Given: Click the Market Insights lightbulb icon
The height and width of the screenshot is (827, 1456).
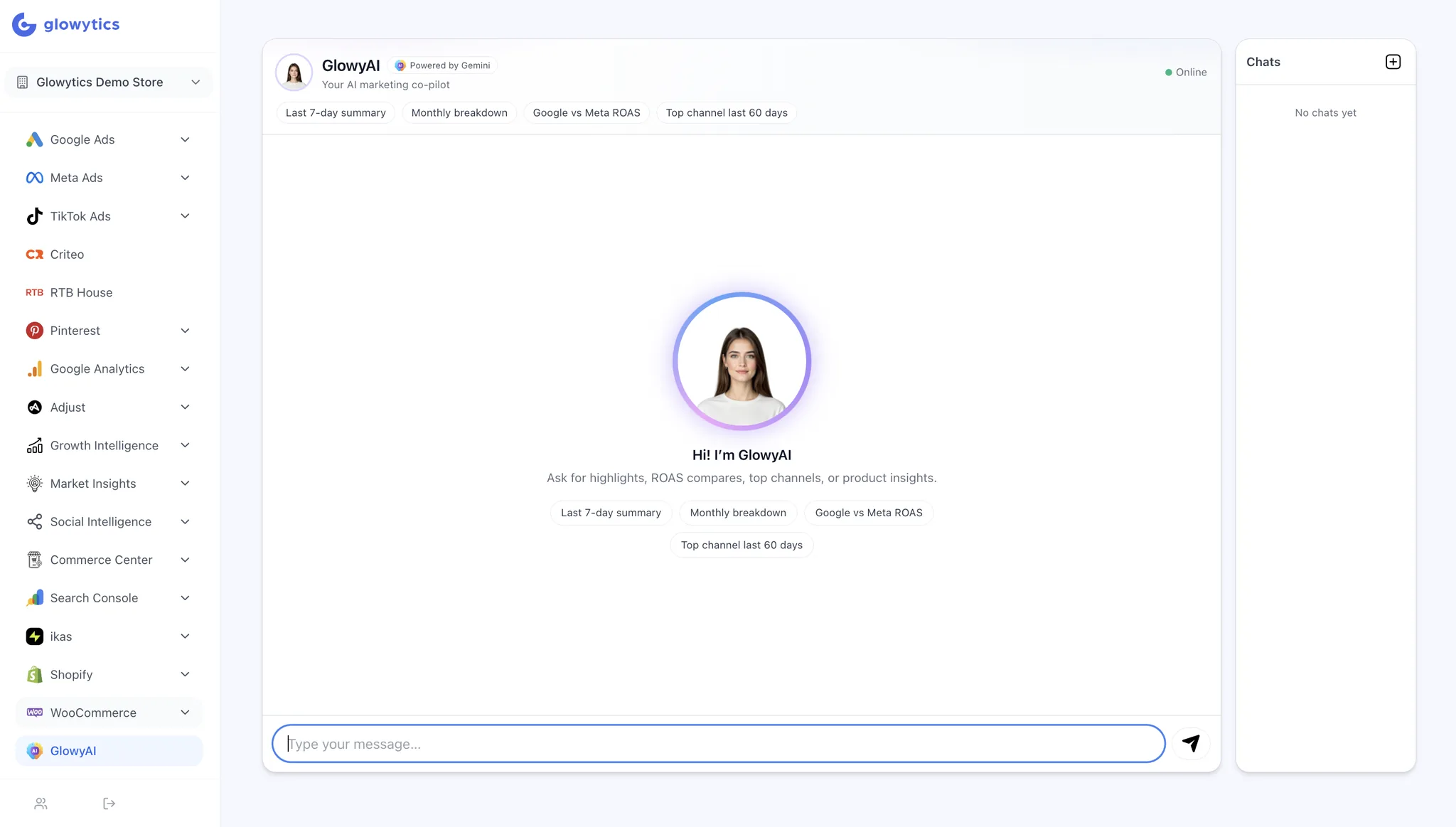Looking at the screenshot, I should point(34,484).
